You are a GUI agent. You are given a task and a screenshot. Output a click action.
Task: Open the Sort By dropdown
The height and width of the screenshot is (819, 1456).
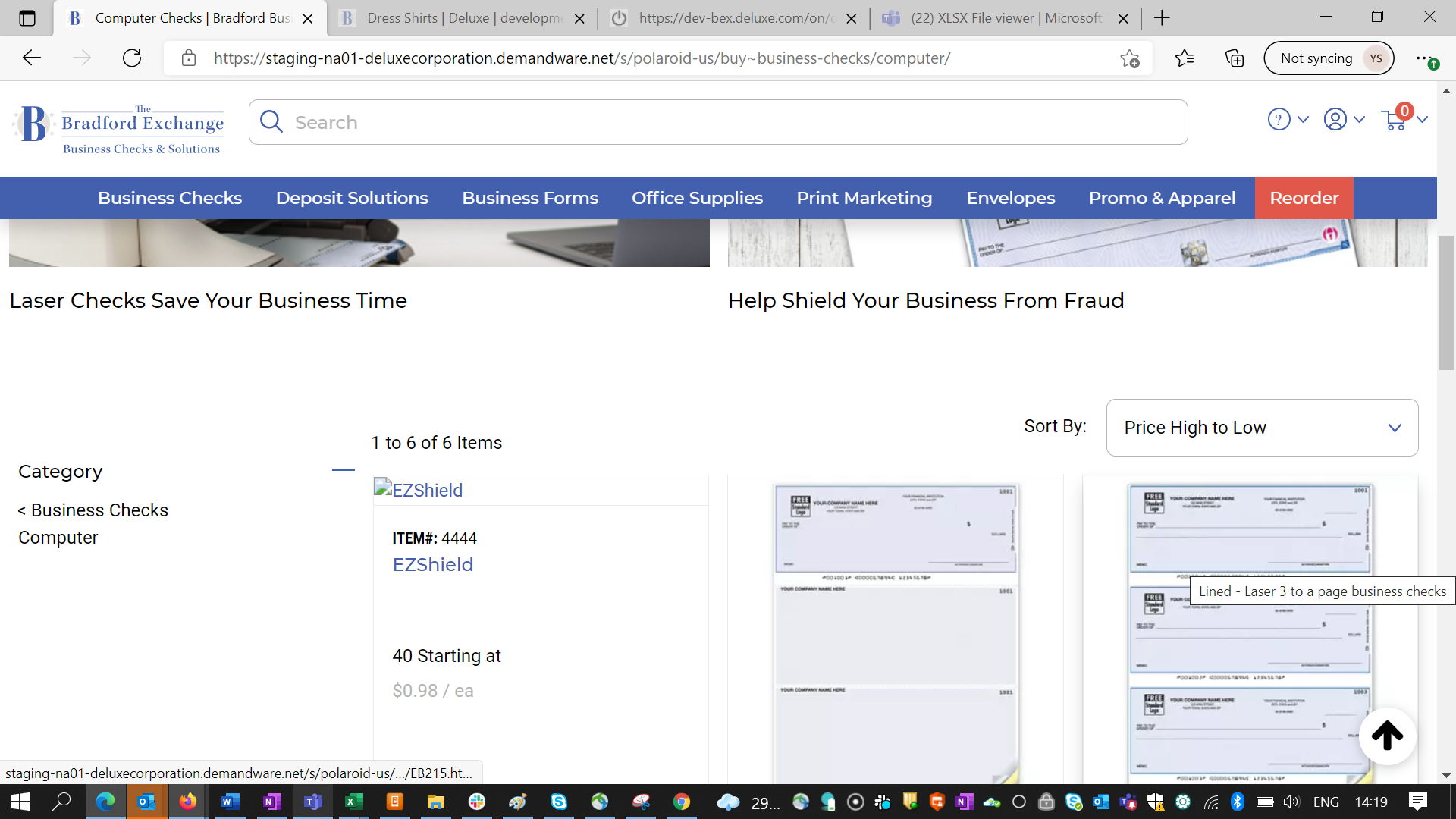point(1262,428)
